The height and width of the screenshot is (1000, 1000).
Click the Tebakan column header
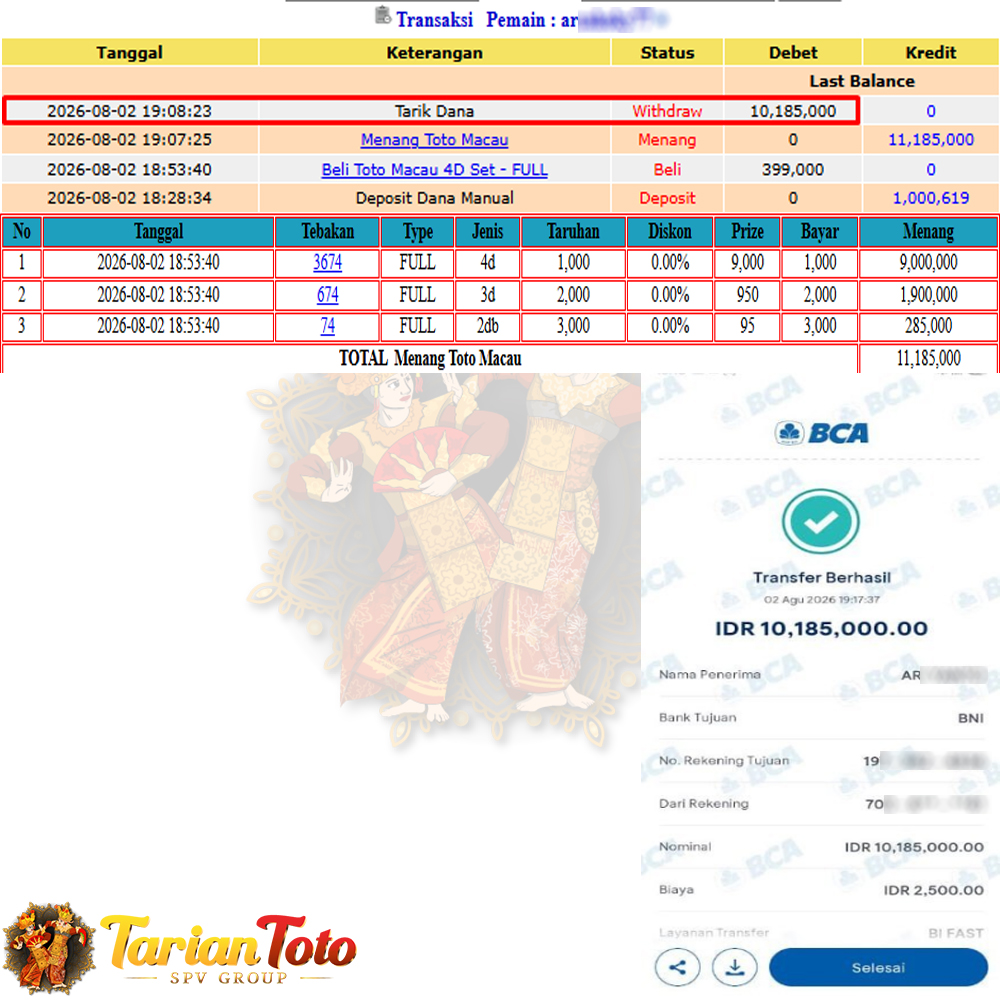click(x=327, y=232)
